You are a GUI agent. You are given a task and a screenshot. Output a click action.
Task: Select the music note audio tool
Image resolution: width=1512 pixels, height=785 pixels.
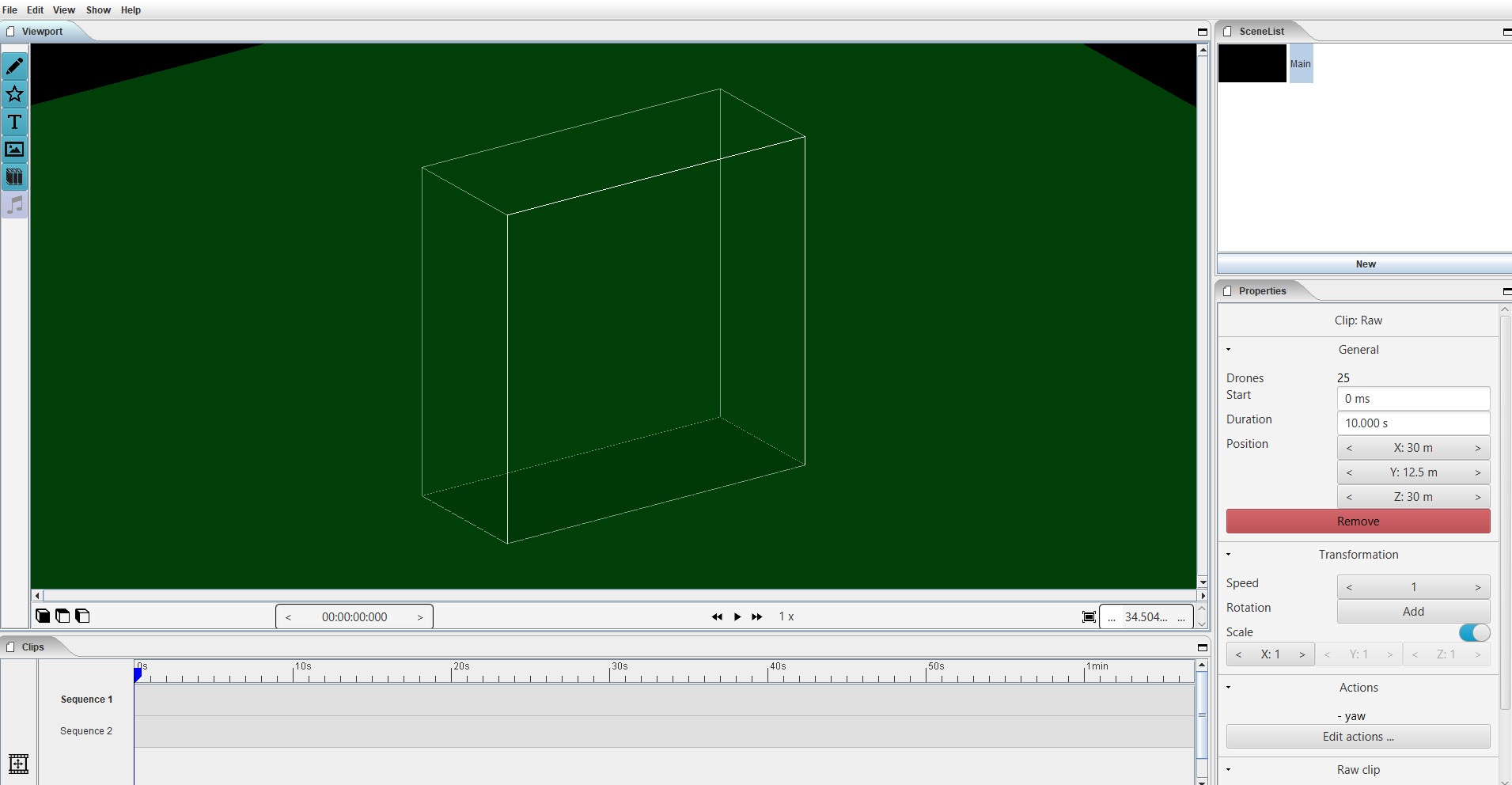pyautogui.click(x=14, y=205)
